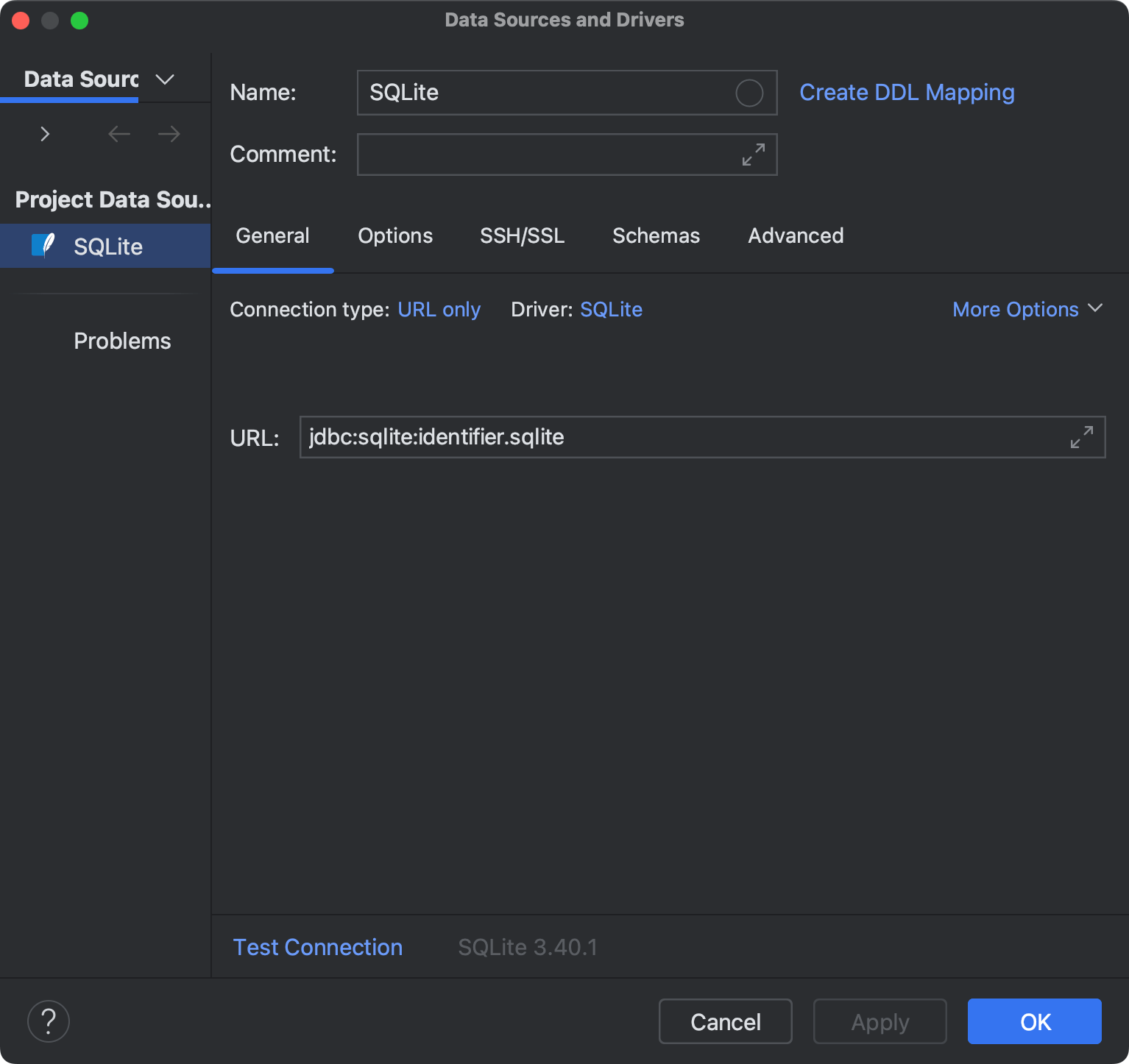
Task: Open the Comment field expanded editor icon
Action: point(752,155)
